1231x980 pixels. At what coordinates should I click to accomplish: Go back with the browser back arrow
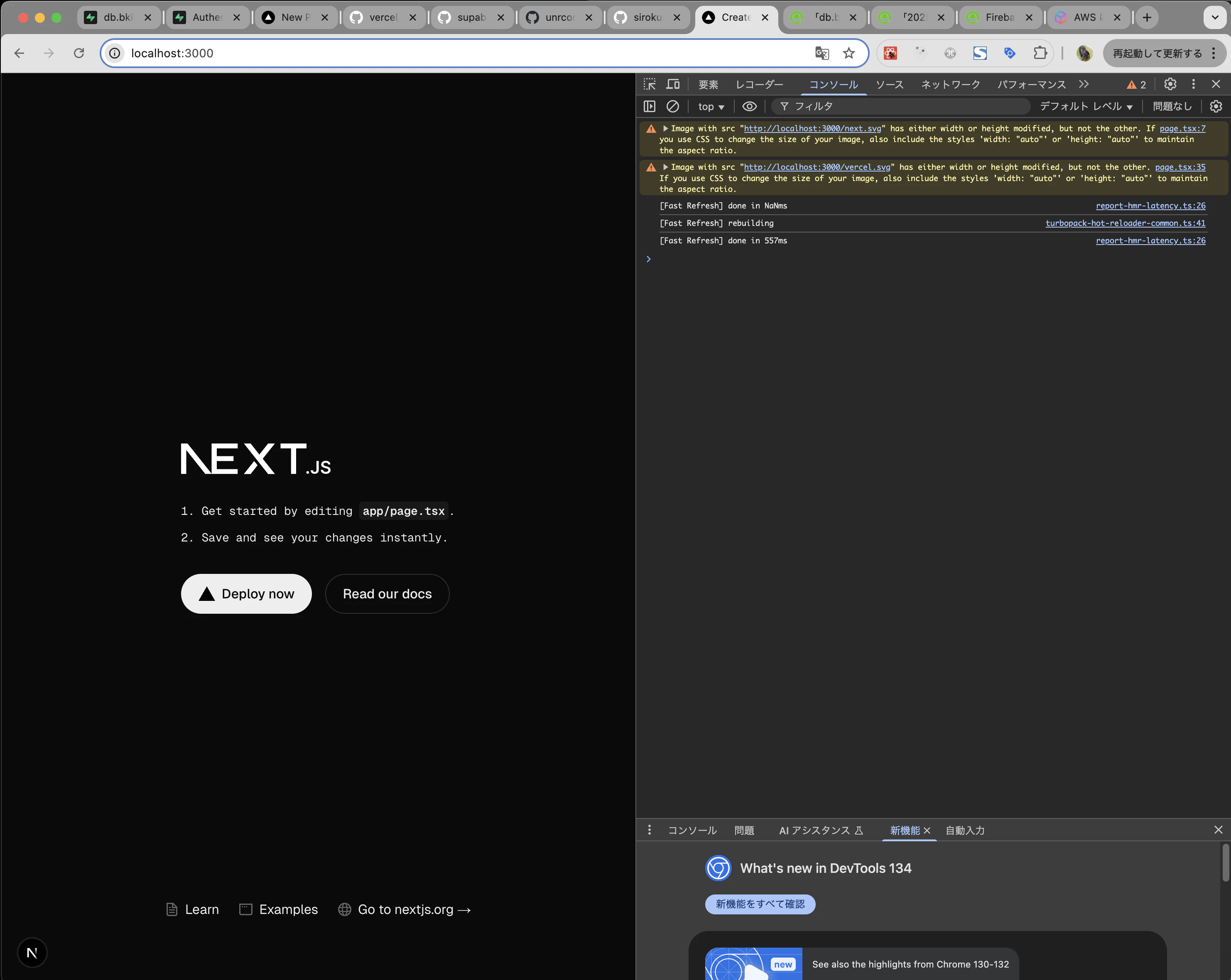(x=20, y=53)
